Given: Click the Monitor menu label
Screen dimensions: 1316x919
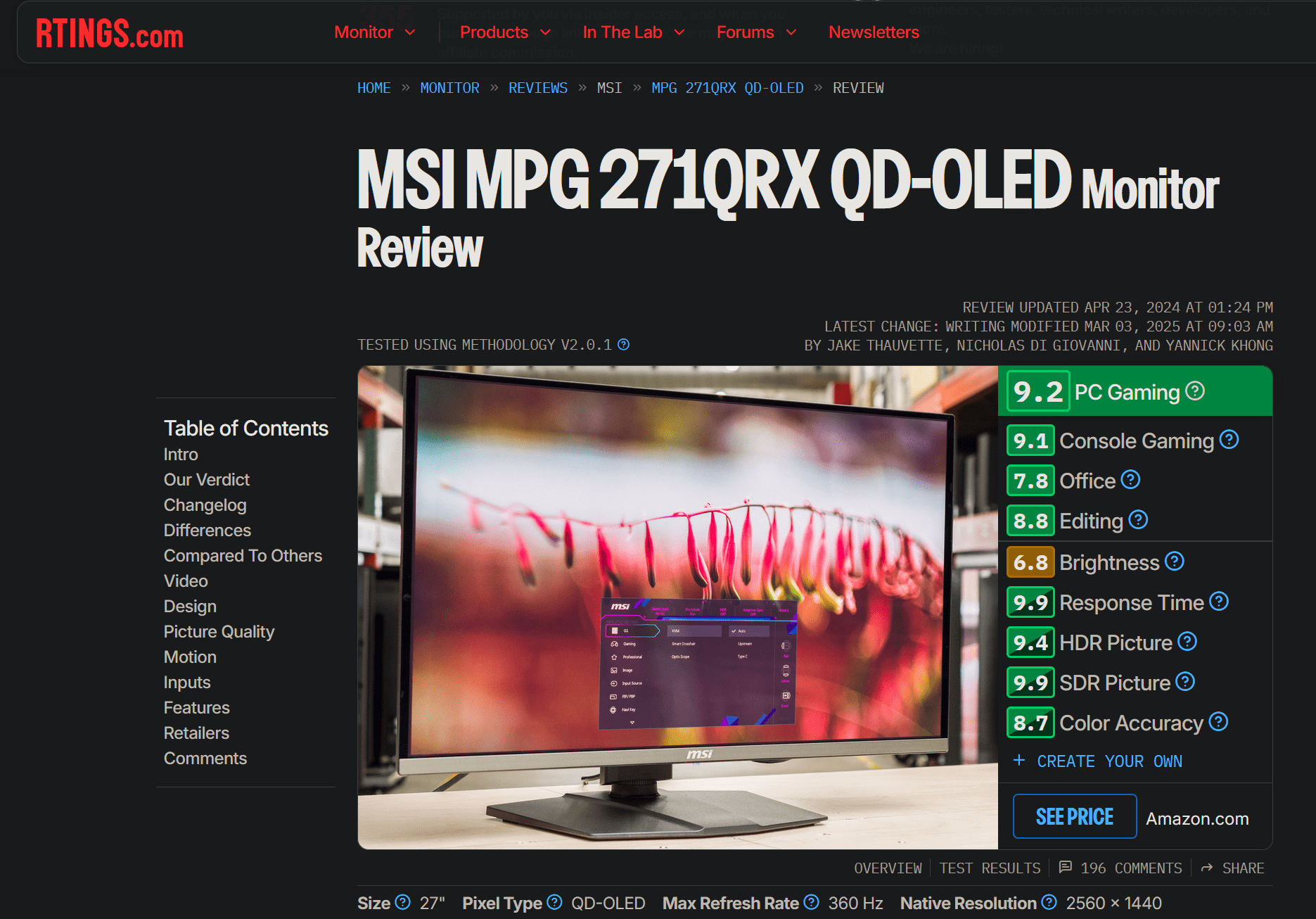Looking at the screenshot, I should pyautogui.click(x=364, y=32).
